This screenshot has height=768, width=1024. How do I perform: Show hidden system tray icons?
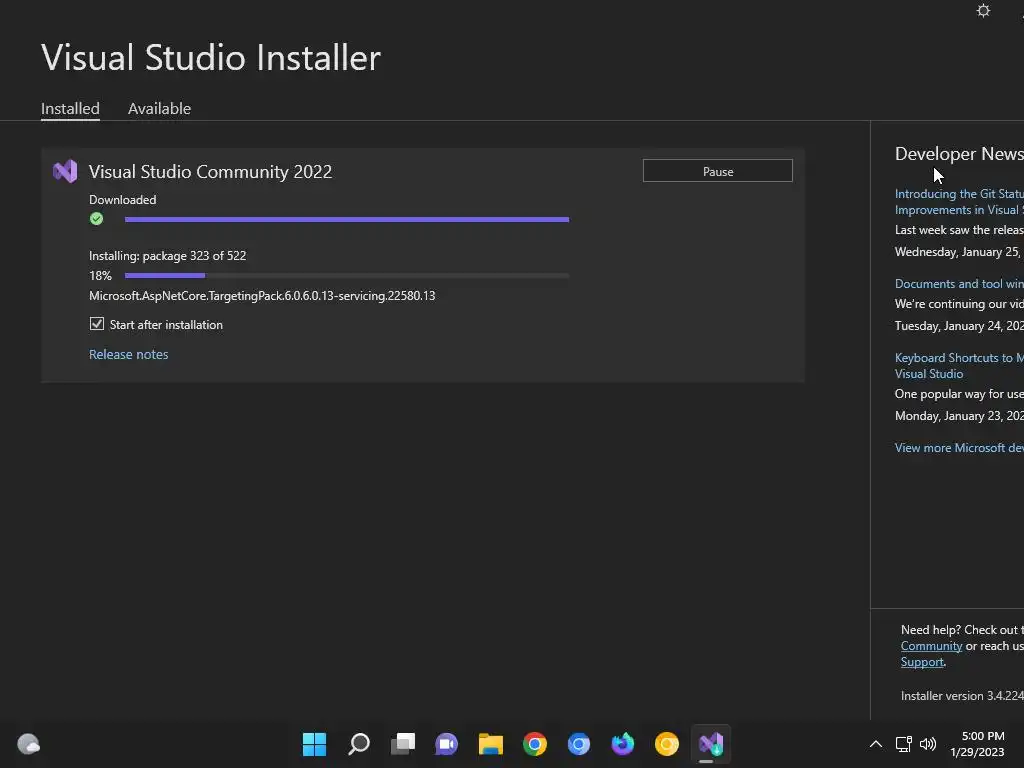click(876, 744)
